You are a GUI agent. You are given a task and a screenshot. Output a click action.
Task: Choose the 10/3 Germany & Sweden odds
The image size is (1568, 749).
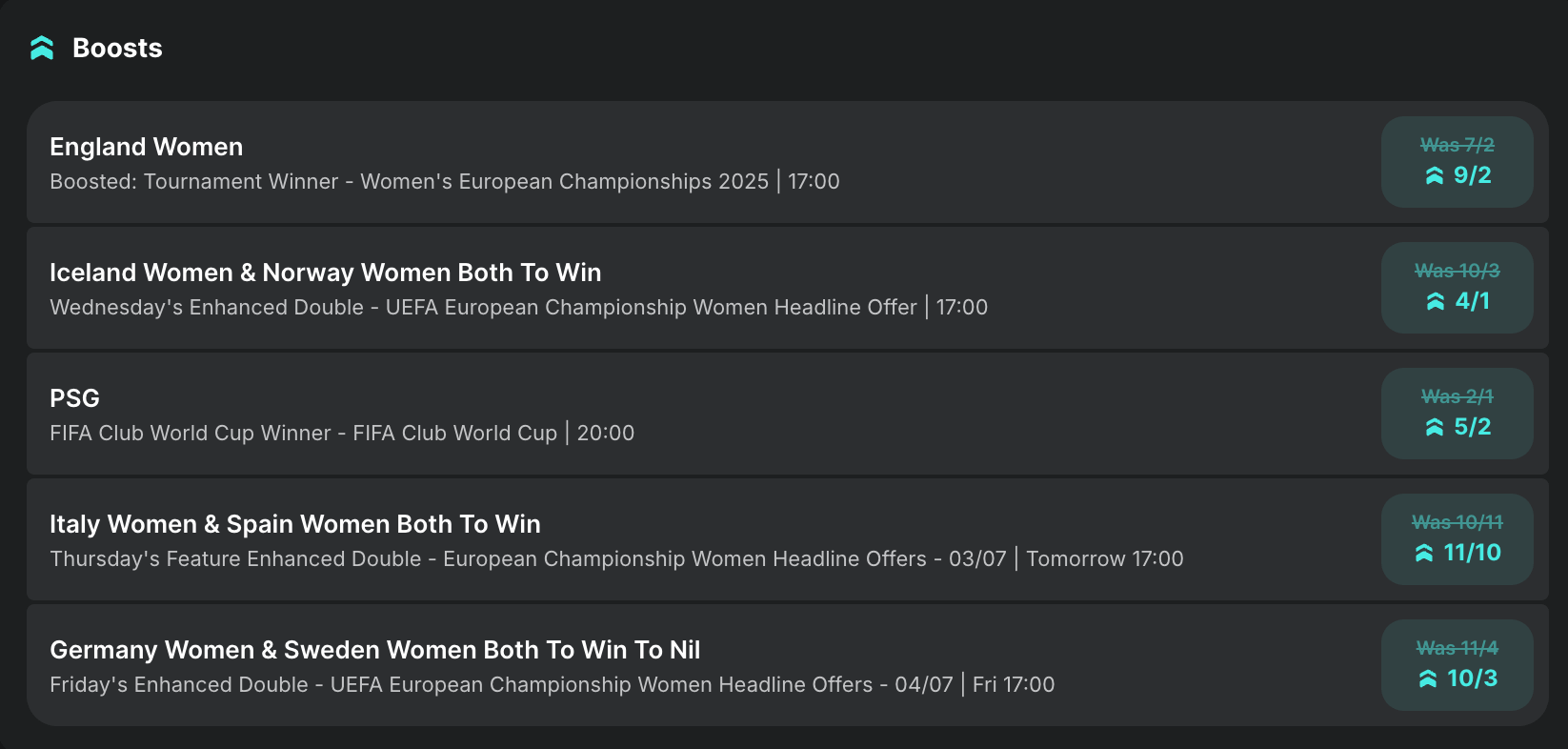(x=1457, y=665)
